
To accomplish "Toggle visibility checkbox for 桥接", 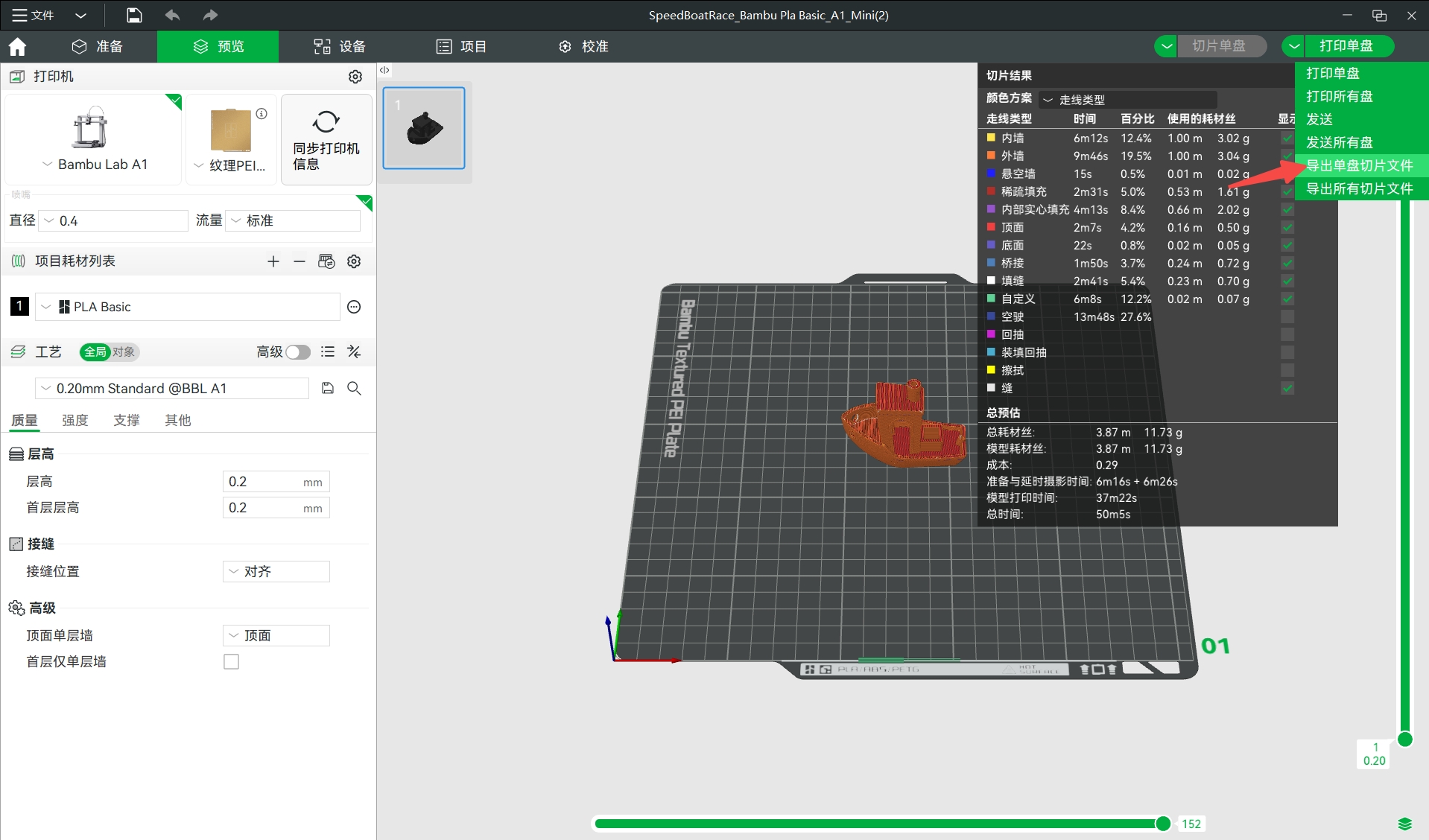I will (x=1287, y=263).
